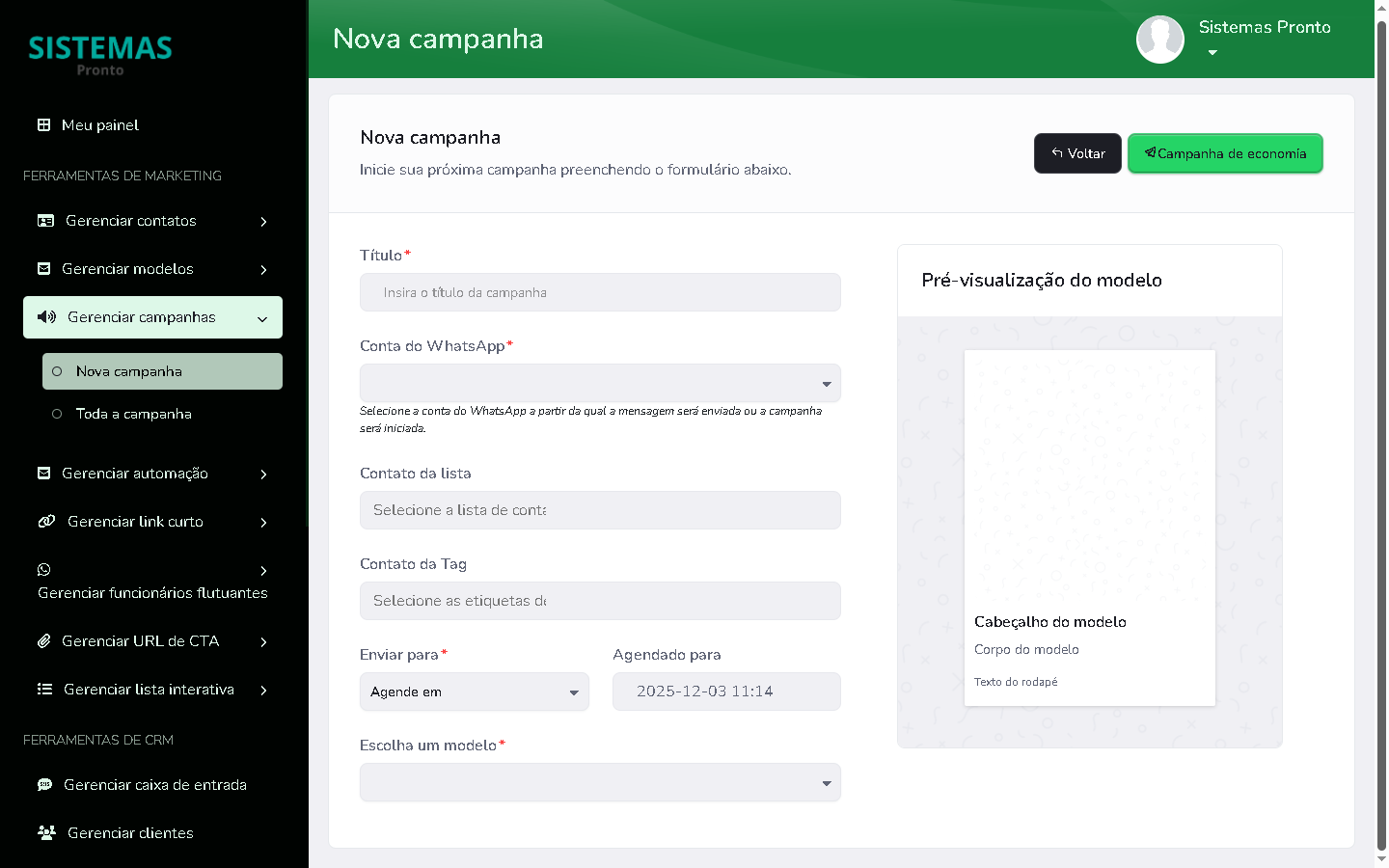
Task: Expand the Gerenciar automação menu
Action: tap(152, 474)
